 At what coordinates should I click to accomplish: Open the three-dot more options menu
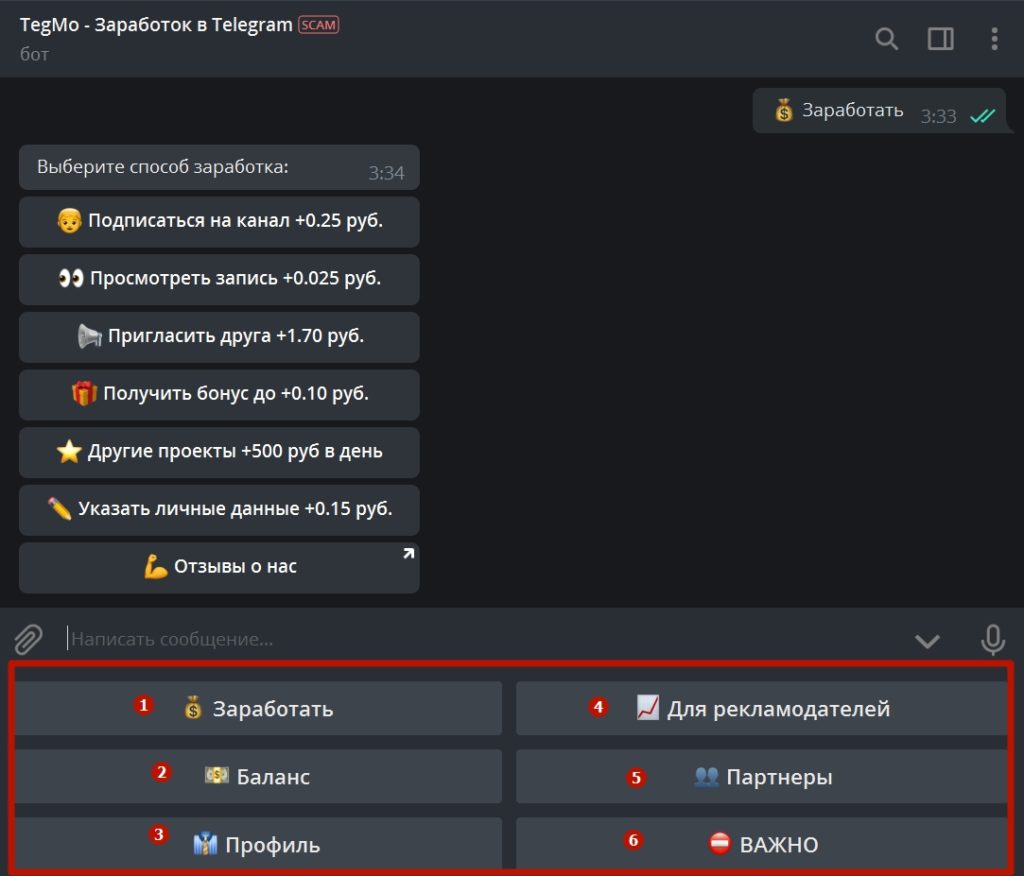994,39
